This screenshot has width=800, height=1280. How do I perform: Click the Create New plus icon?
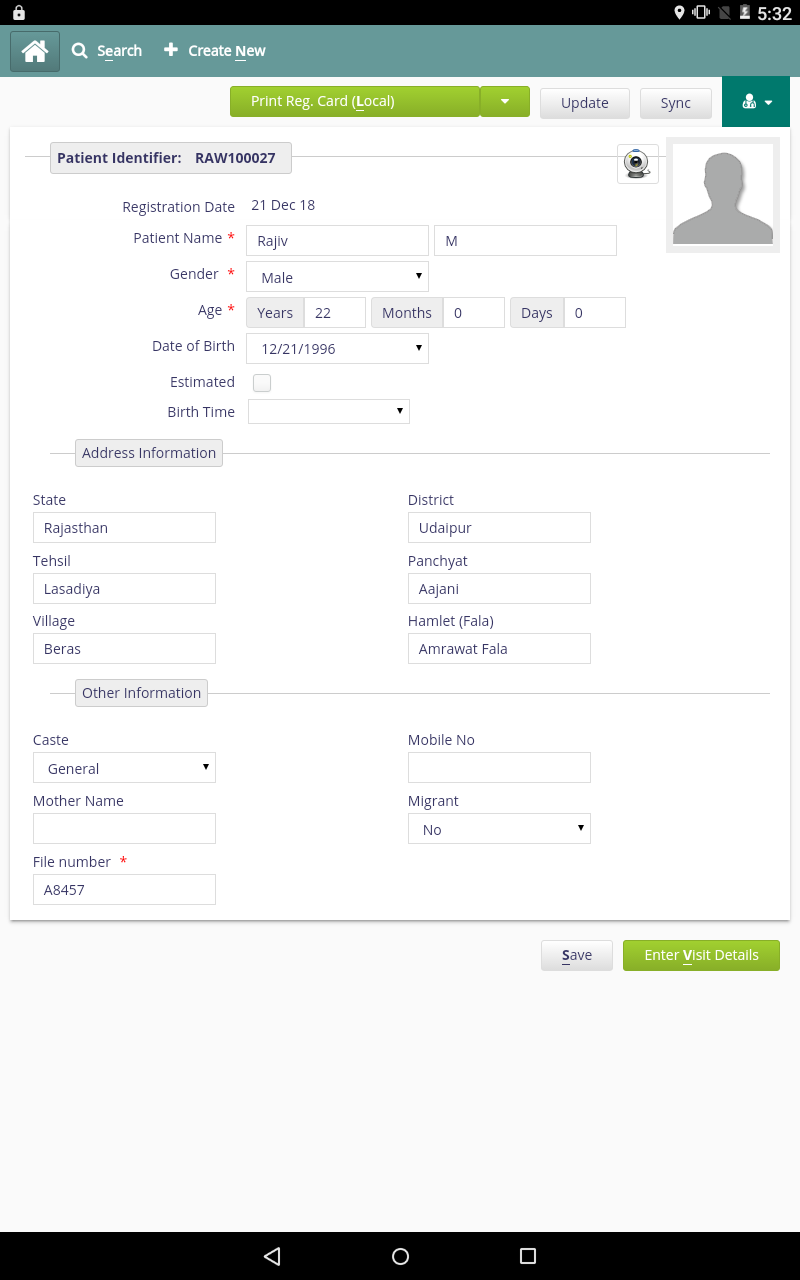click(x=171, y=50)
